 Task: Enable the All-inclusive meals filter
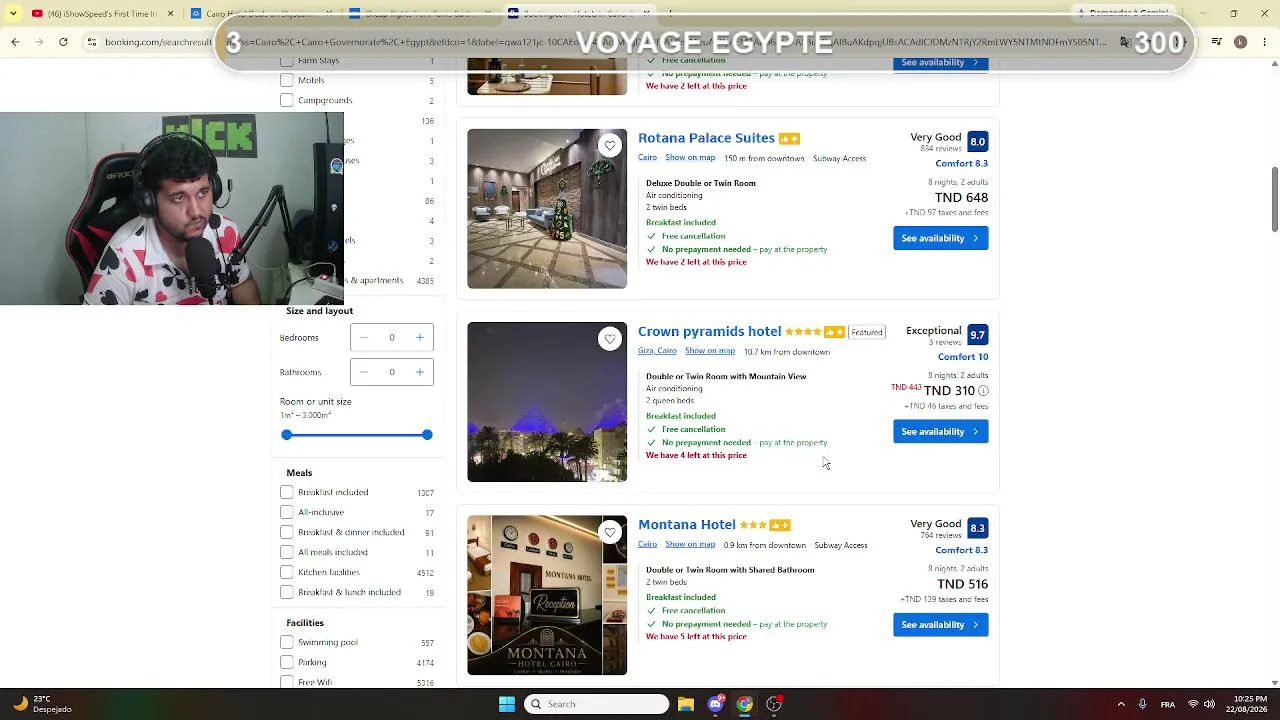point(287,512)
